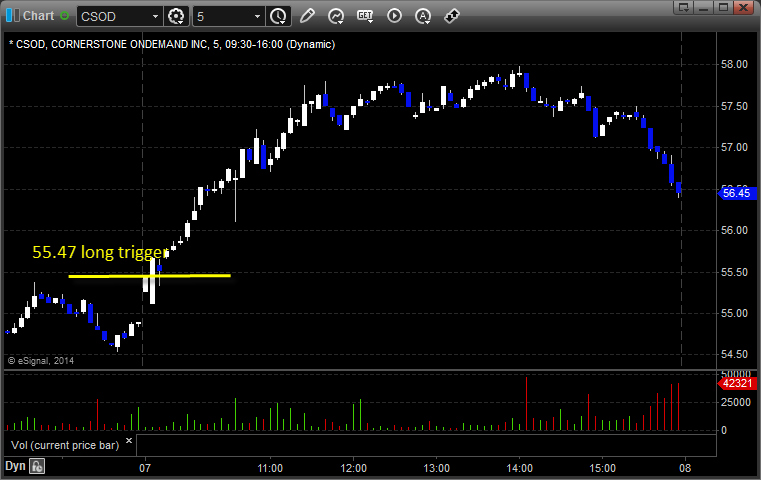This screenshot has width=761, height=480.
Task: Open the window options pop-out menu button
Action: tap(684, 7)
